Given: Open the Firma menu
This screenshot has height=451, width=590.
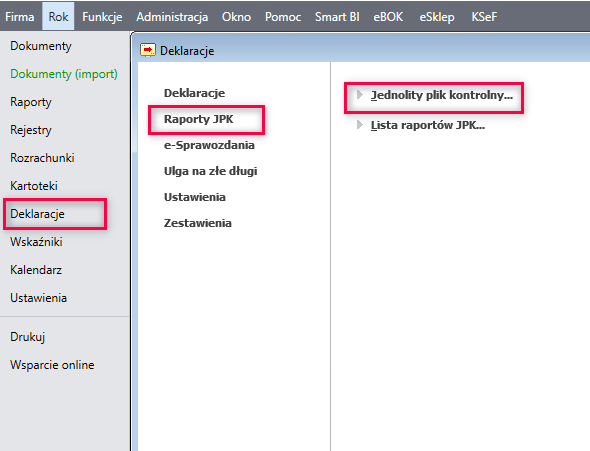Looking at the screenshot, I should [x=20, y=17].
